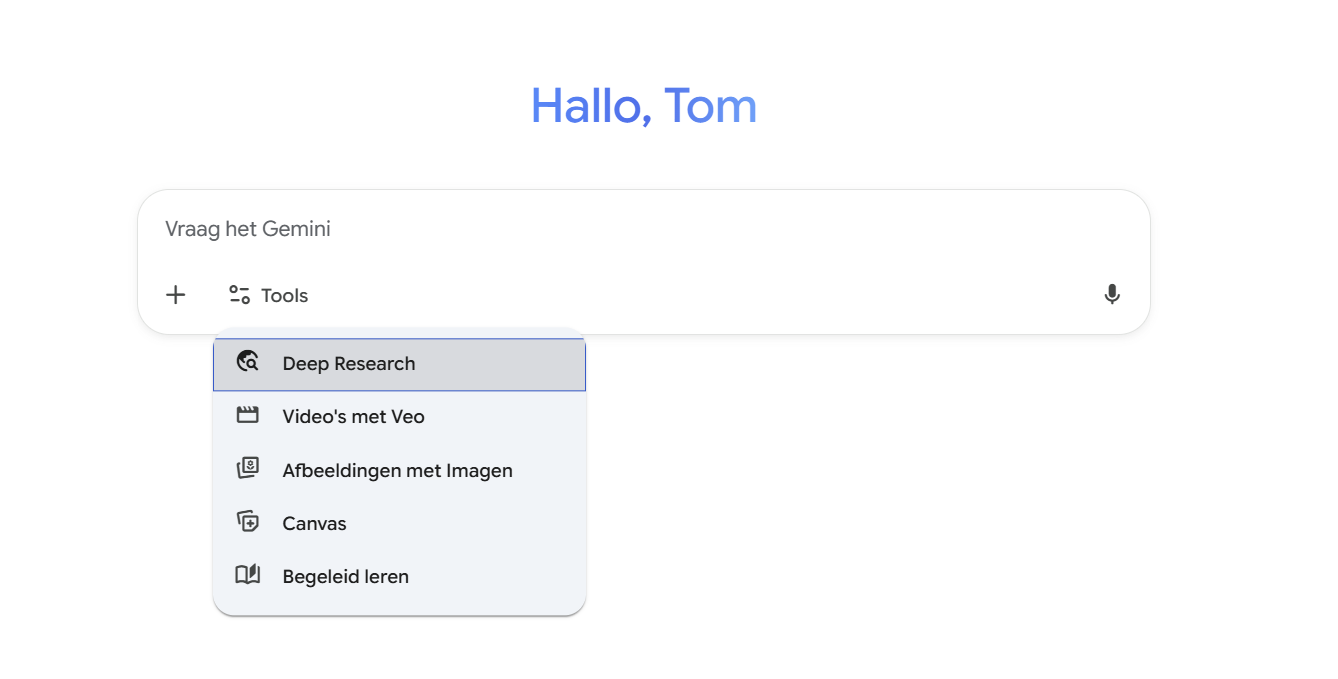
Task: Choose the "Canvas" text label
Action: click(x=314, y=523)
